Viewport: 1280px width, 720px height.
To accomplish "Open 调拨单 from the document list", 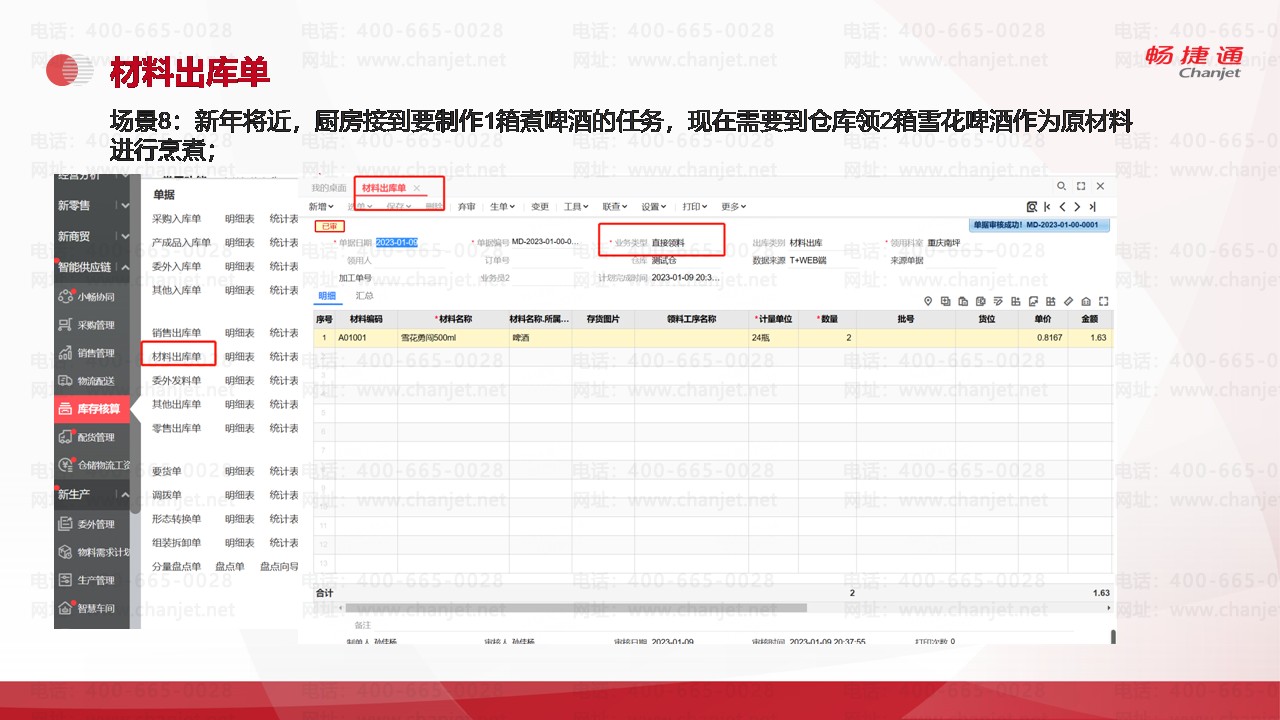I will 167,495.
